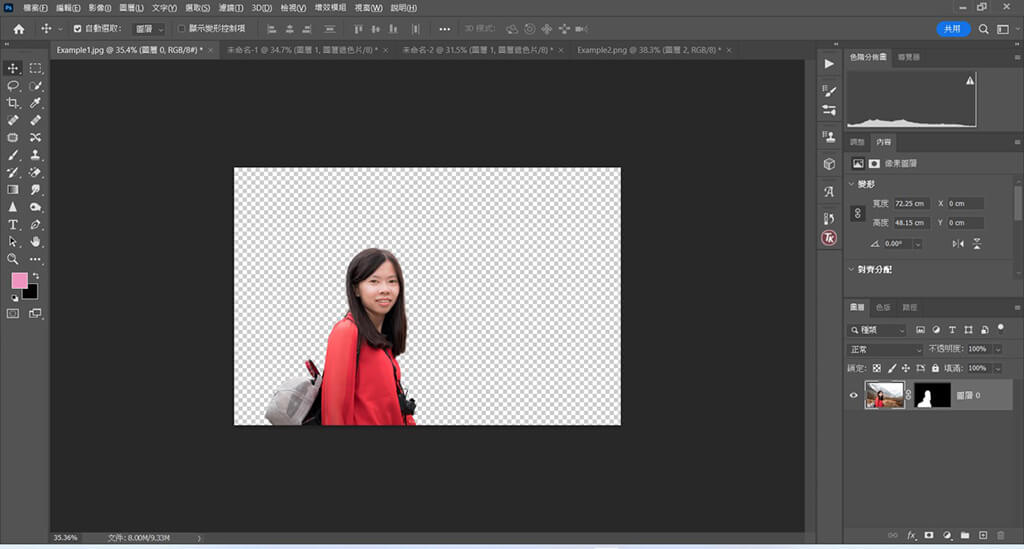Select the Rectangular Marquee tool

[35, 69]
